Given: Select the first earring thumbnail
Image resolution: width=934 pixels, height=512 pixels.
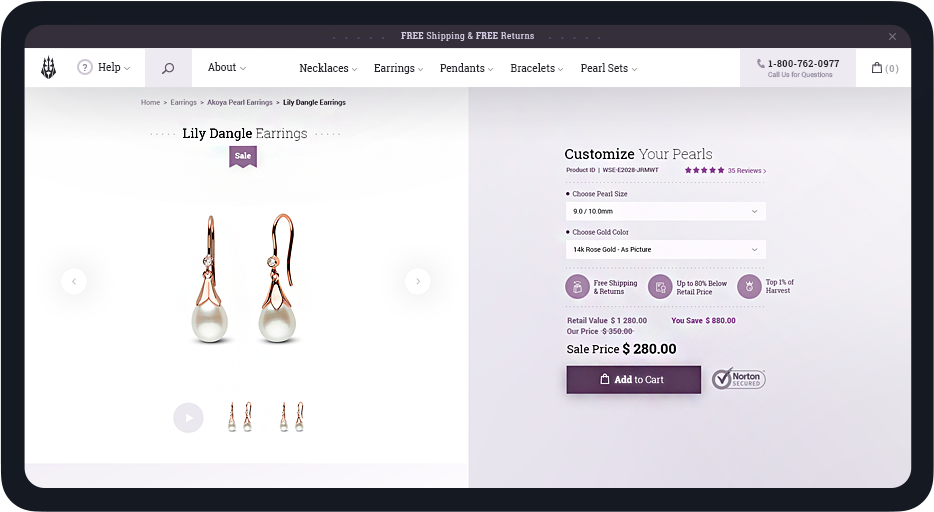Looking at the screenshot, I should click(x=240, y=416).
